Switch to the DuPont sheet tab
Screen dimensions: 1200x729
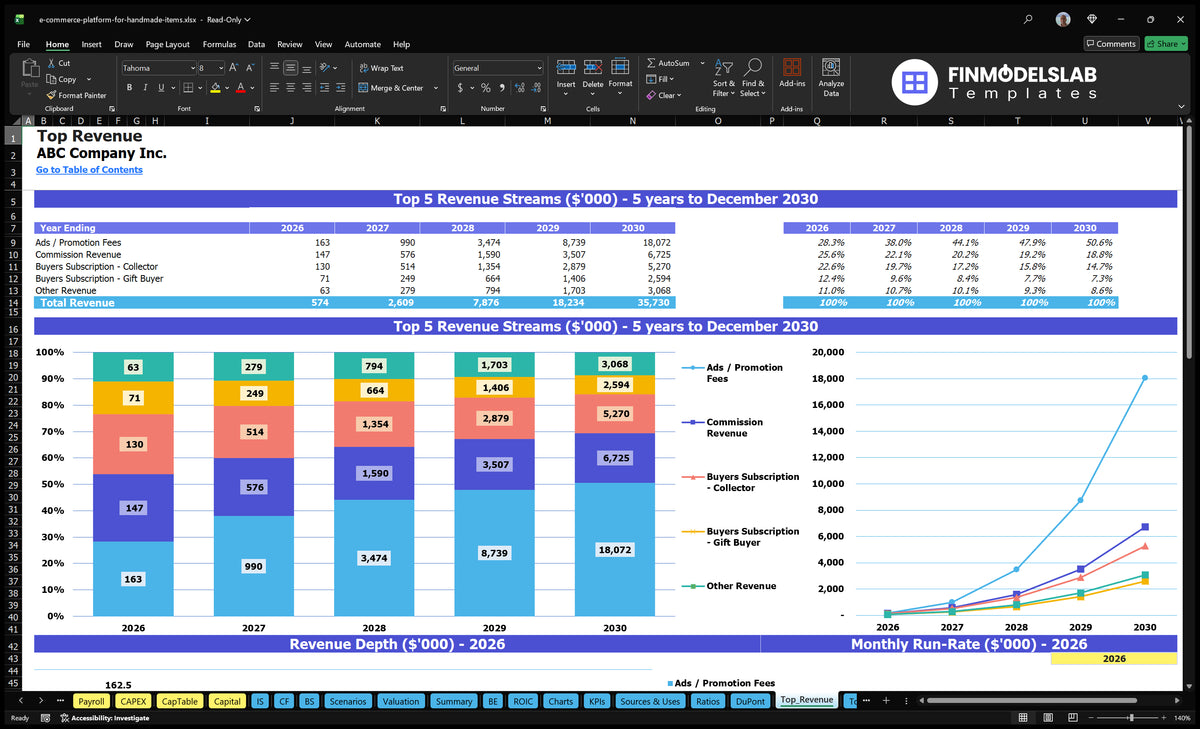coord(749,701)
